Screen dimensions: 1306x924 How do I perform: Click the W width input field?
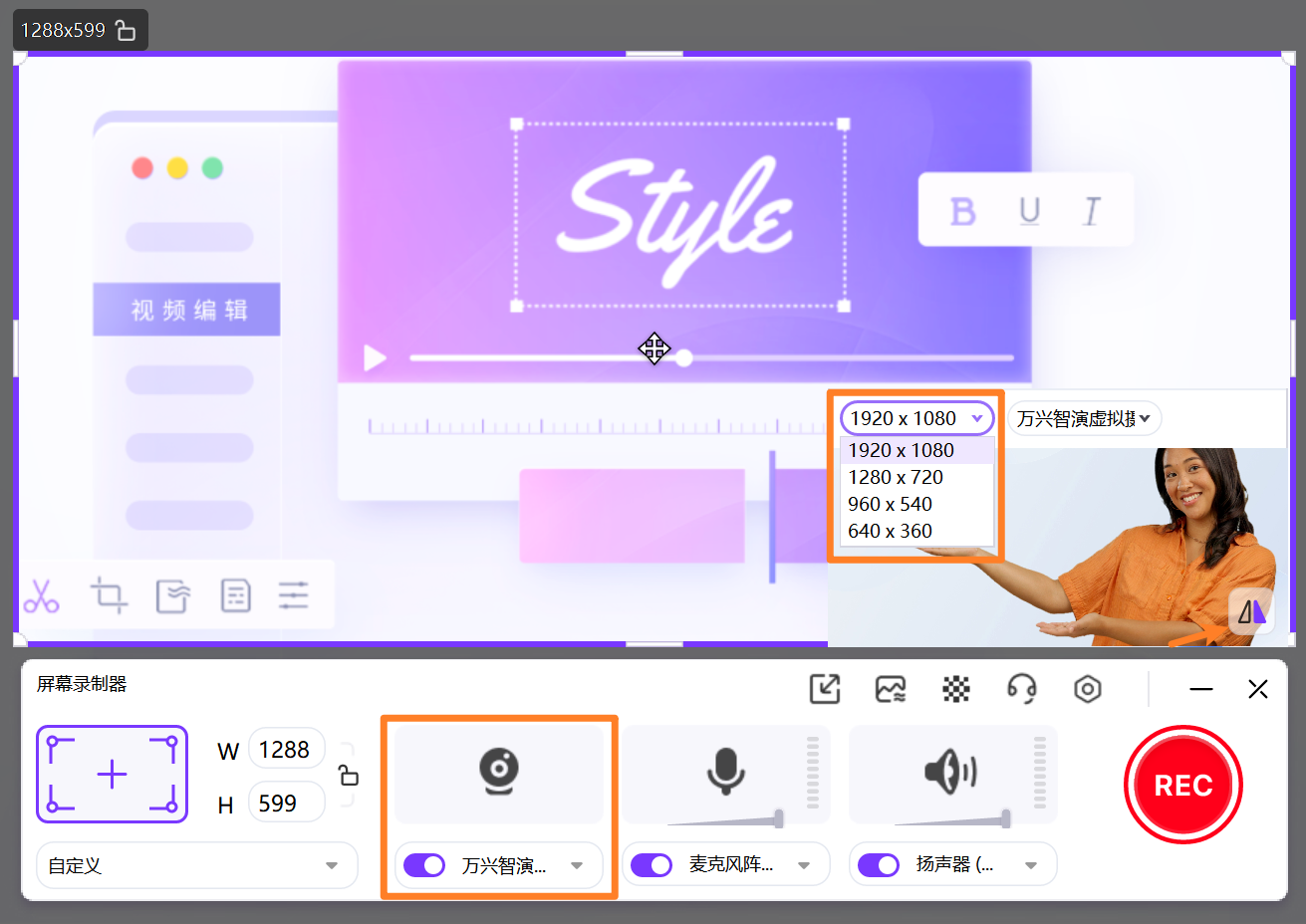click(287, 750)
